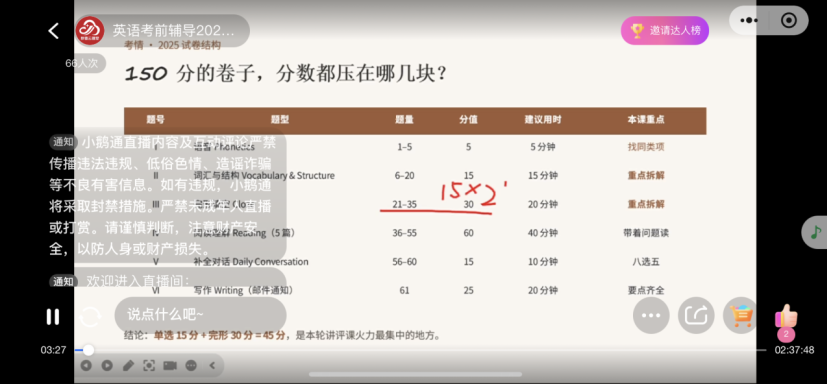Open the round three-dots more options button
Viewport: 827px width, 384px height.
pyautogui.click(x=651, y=315)
